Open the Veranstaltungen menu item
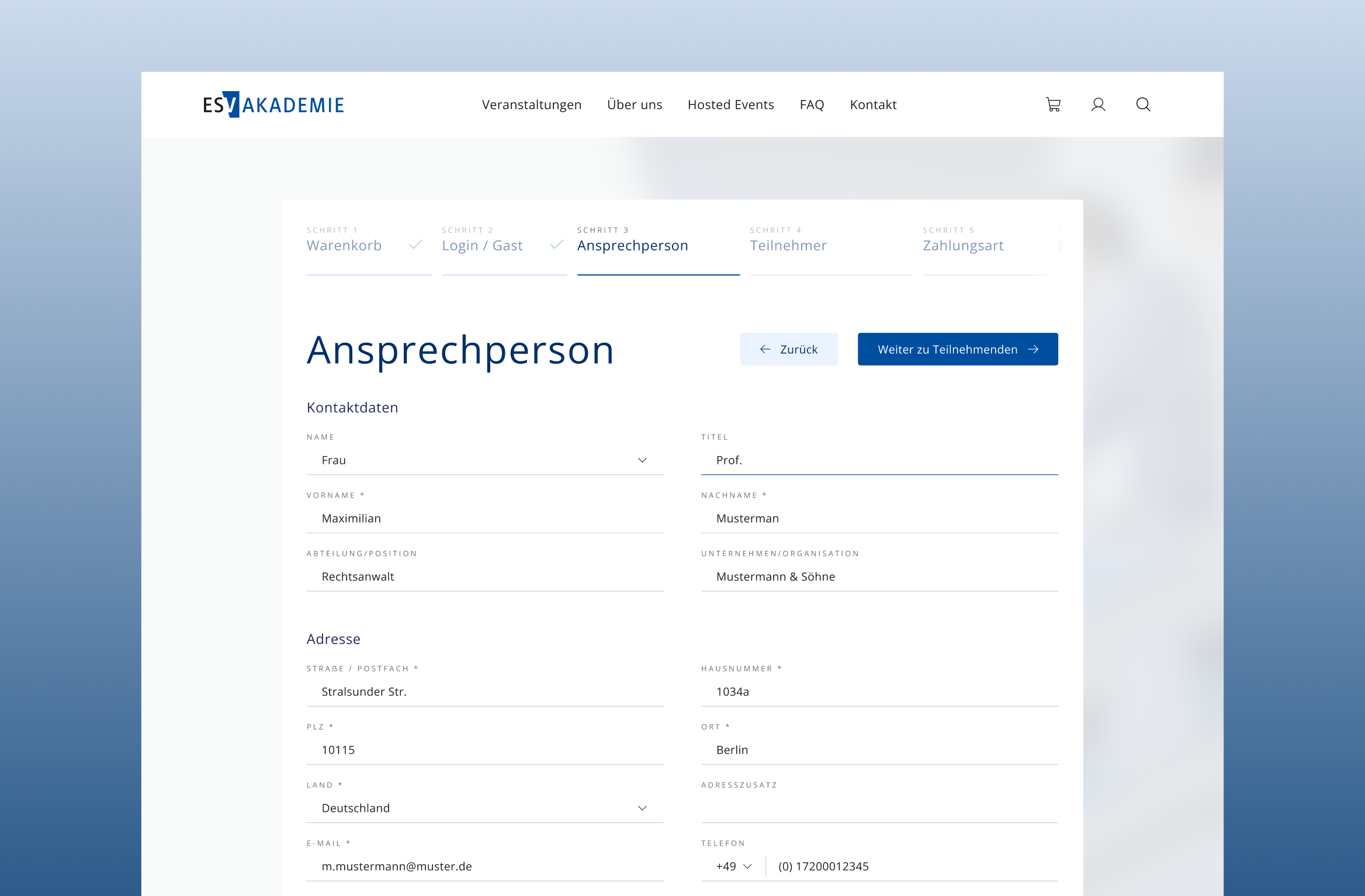Image resolution: width=1365 pixels, height=896 pixels. click(532, 105)
